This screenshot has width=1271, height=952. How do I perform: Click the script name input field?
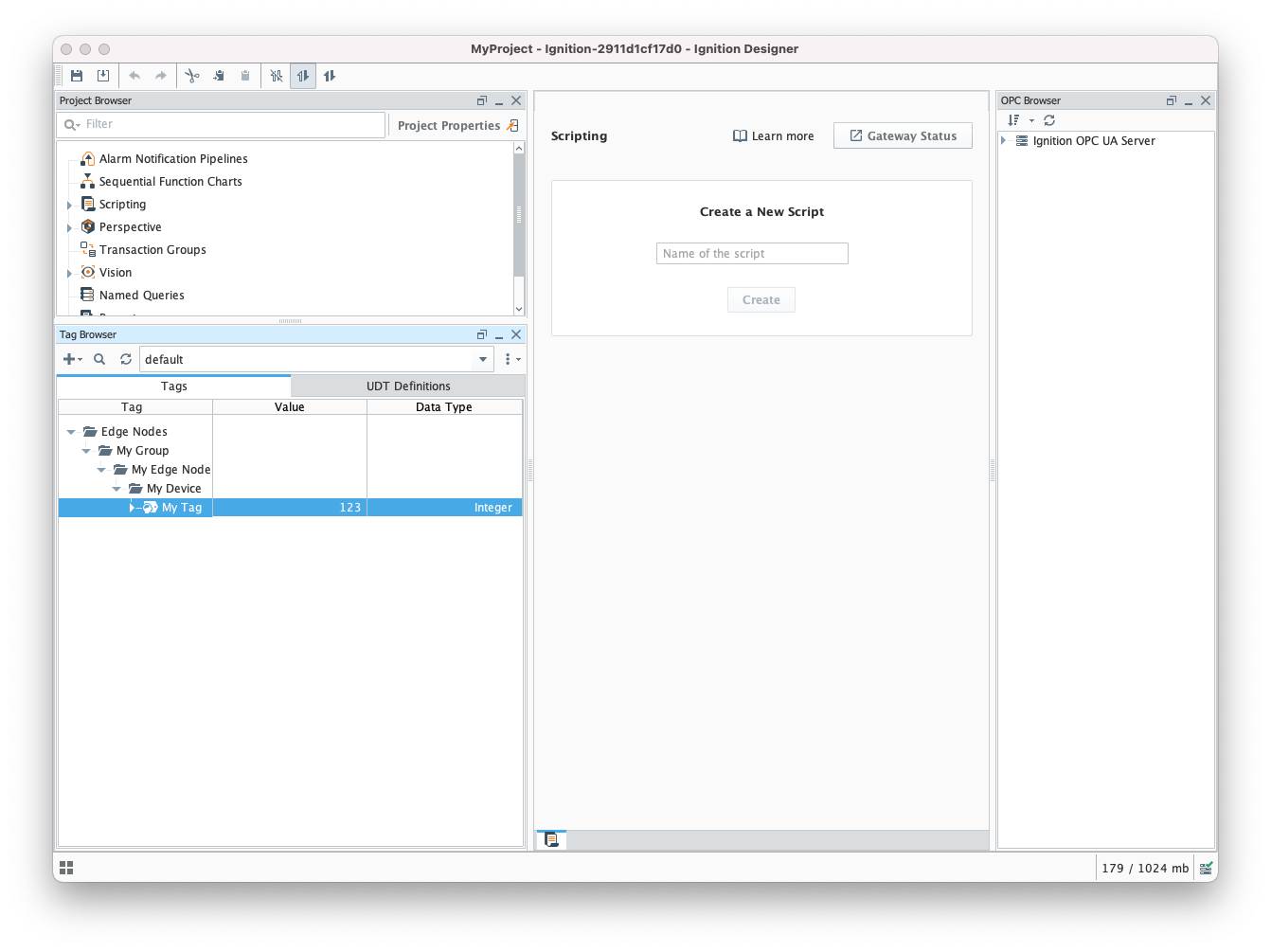[x=752, y=253]
